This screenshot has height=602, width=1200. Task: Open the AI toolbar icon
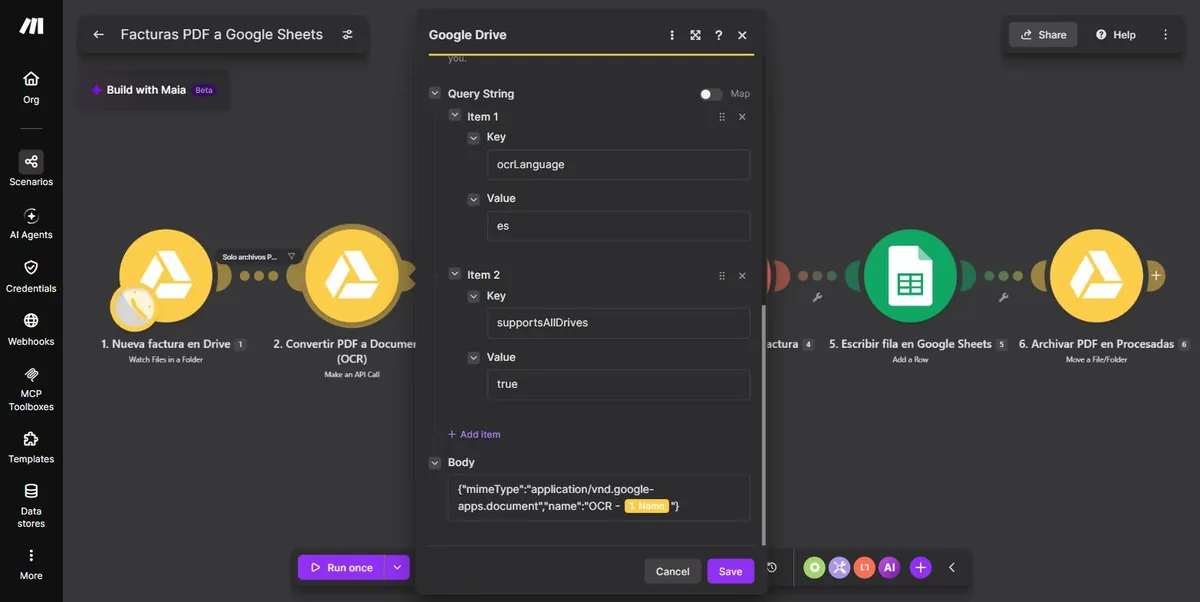tap(890, 567)
